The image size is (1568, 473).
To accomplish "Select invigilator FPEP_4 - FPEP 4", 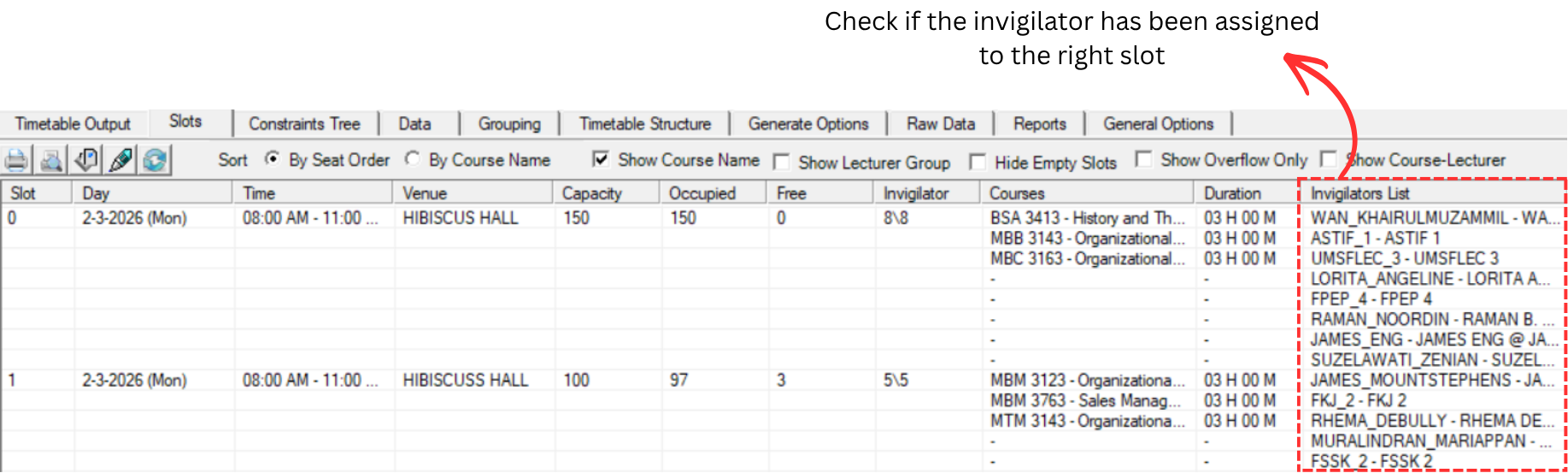I will coord(1371,299).
